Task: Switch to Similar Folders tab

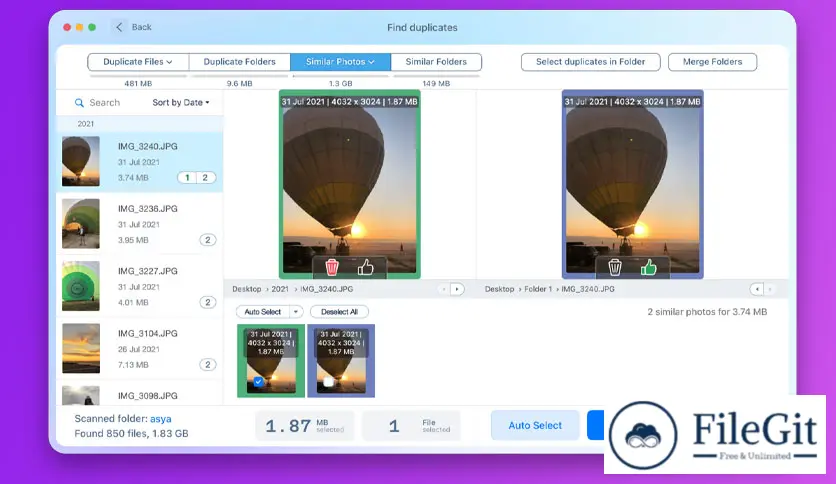Action: pos(436,62)
